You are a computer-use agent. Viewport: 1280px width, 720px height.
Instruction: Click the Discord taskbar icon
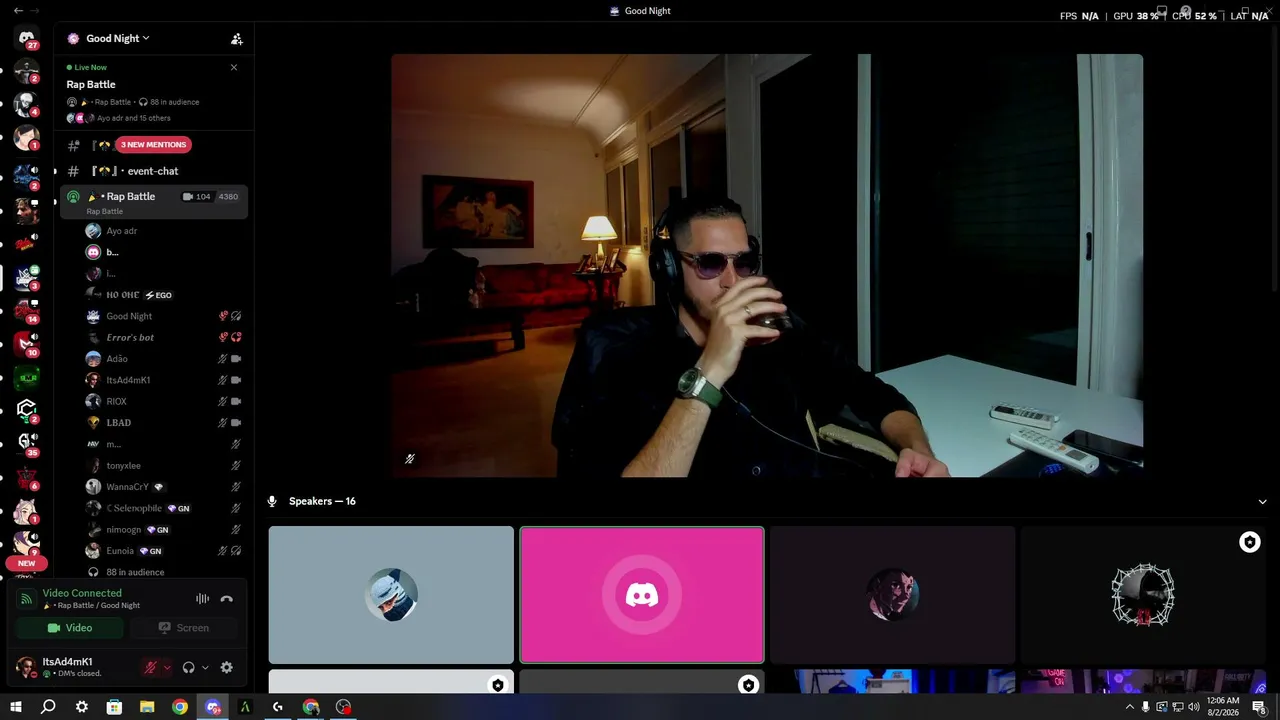(213, 707)
